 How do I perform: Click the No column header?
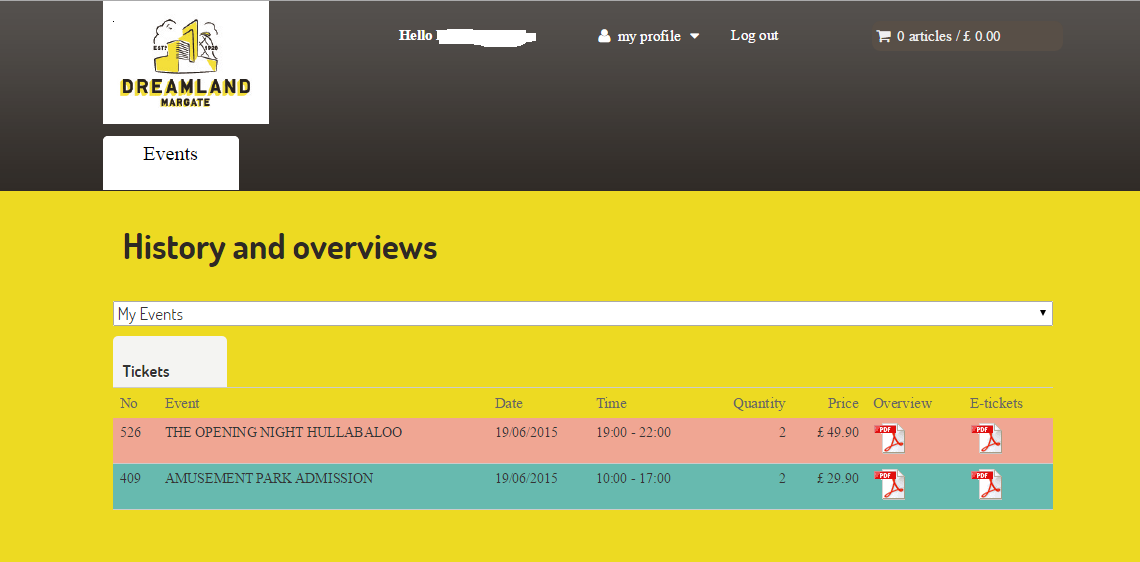[x=129, y=403]
